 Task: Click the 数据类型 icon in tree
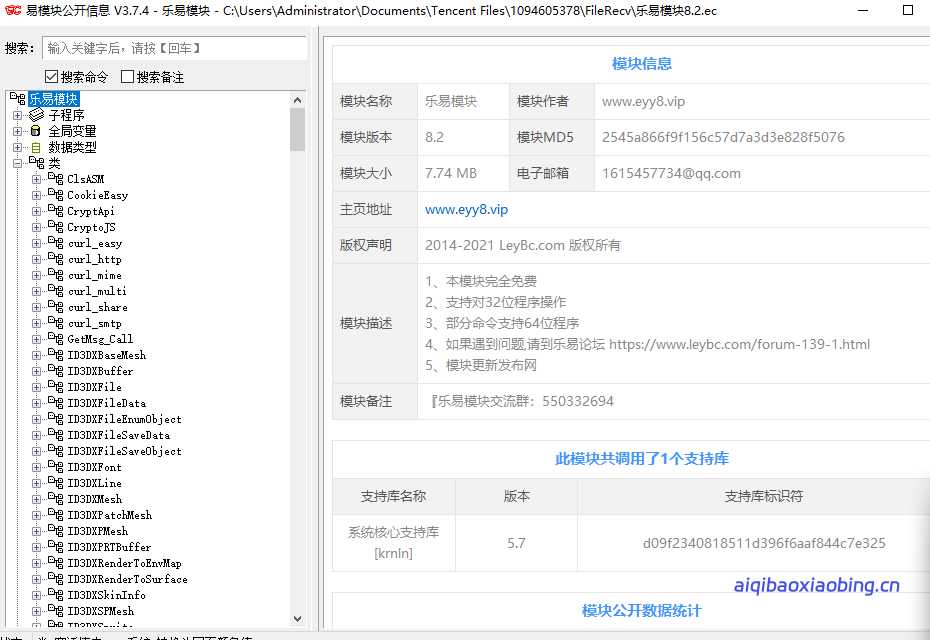[x=37, y=147]
